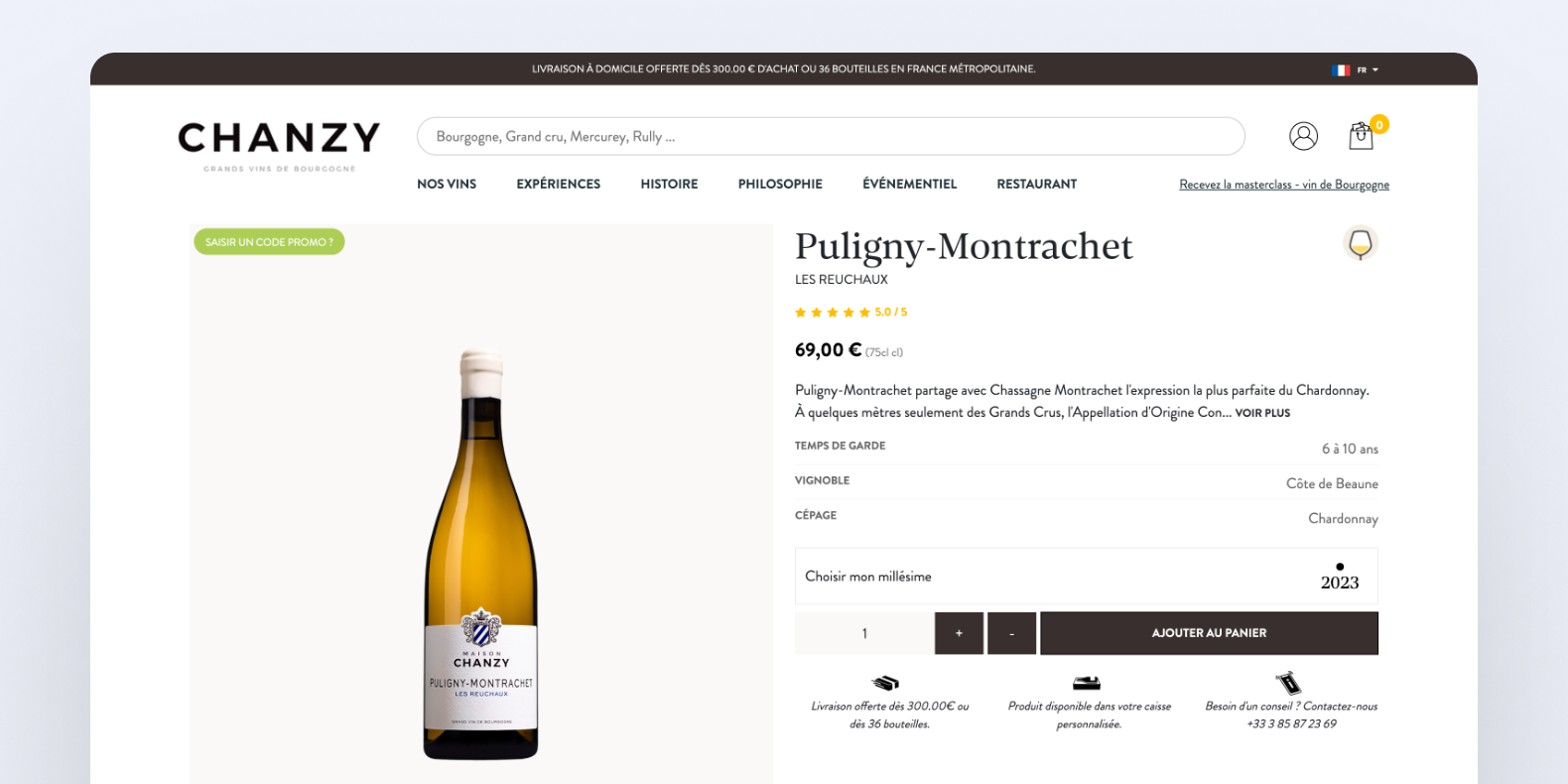Open the masterclass vin de Bourgogne link
The height and width of the screenshot is (784, 1568).
[1284, 185]
